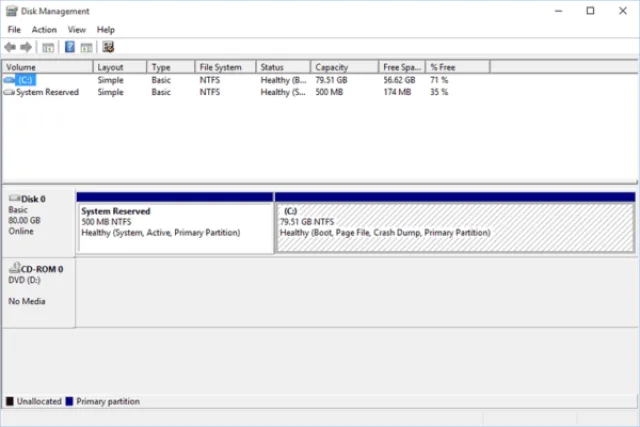Sort by the Volume column header
640x427 pixels.
48,67
